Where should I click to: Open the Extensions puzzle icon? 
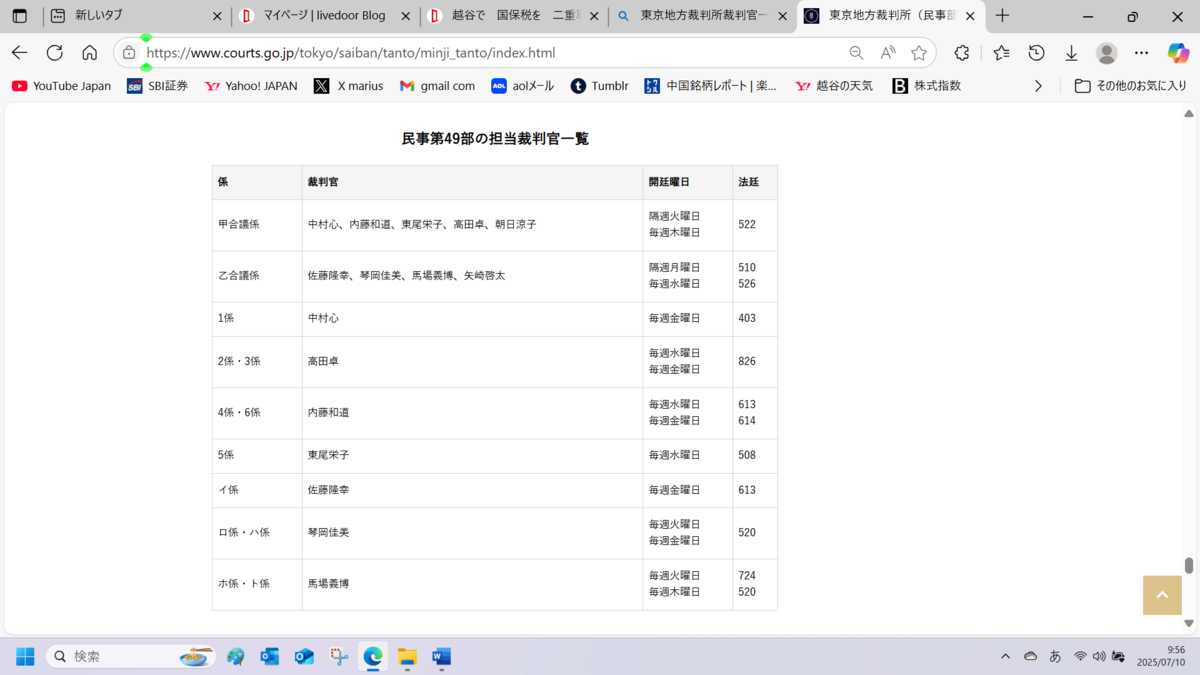tap(962, 53)
